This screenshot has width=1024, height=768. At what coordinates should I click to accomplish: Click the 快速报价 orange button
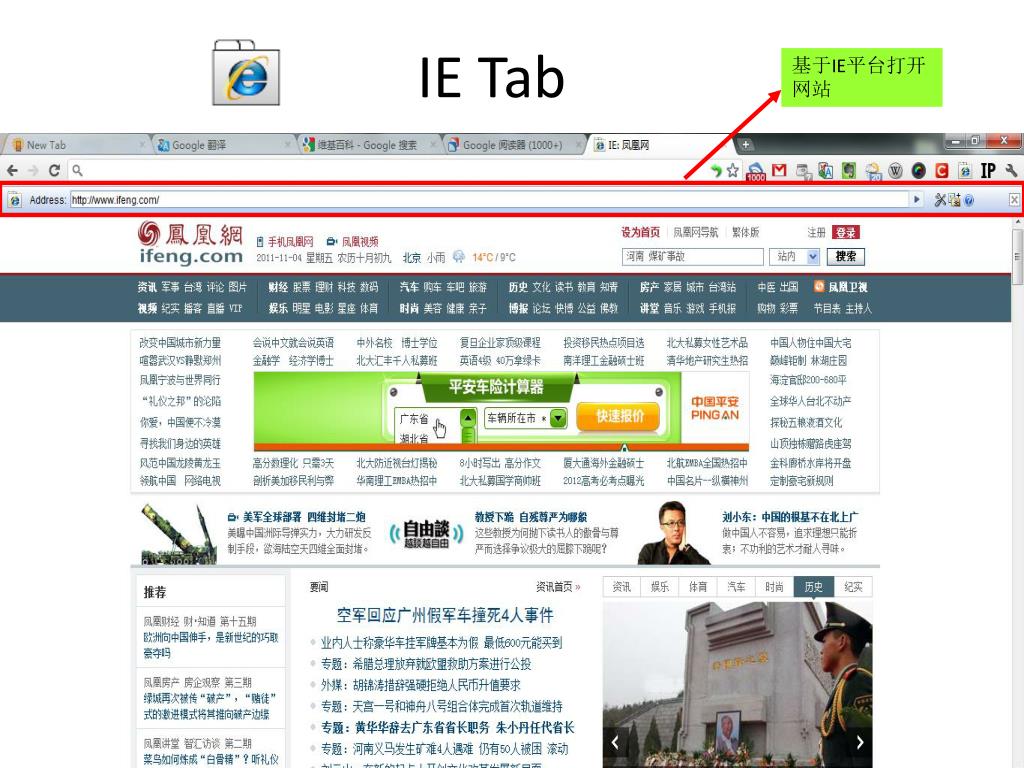(618, 416)
